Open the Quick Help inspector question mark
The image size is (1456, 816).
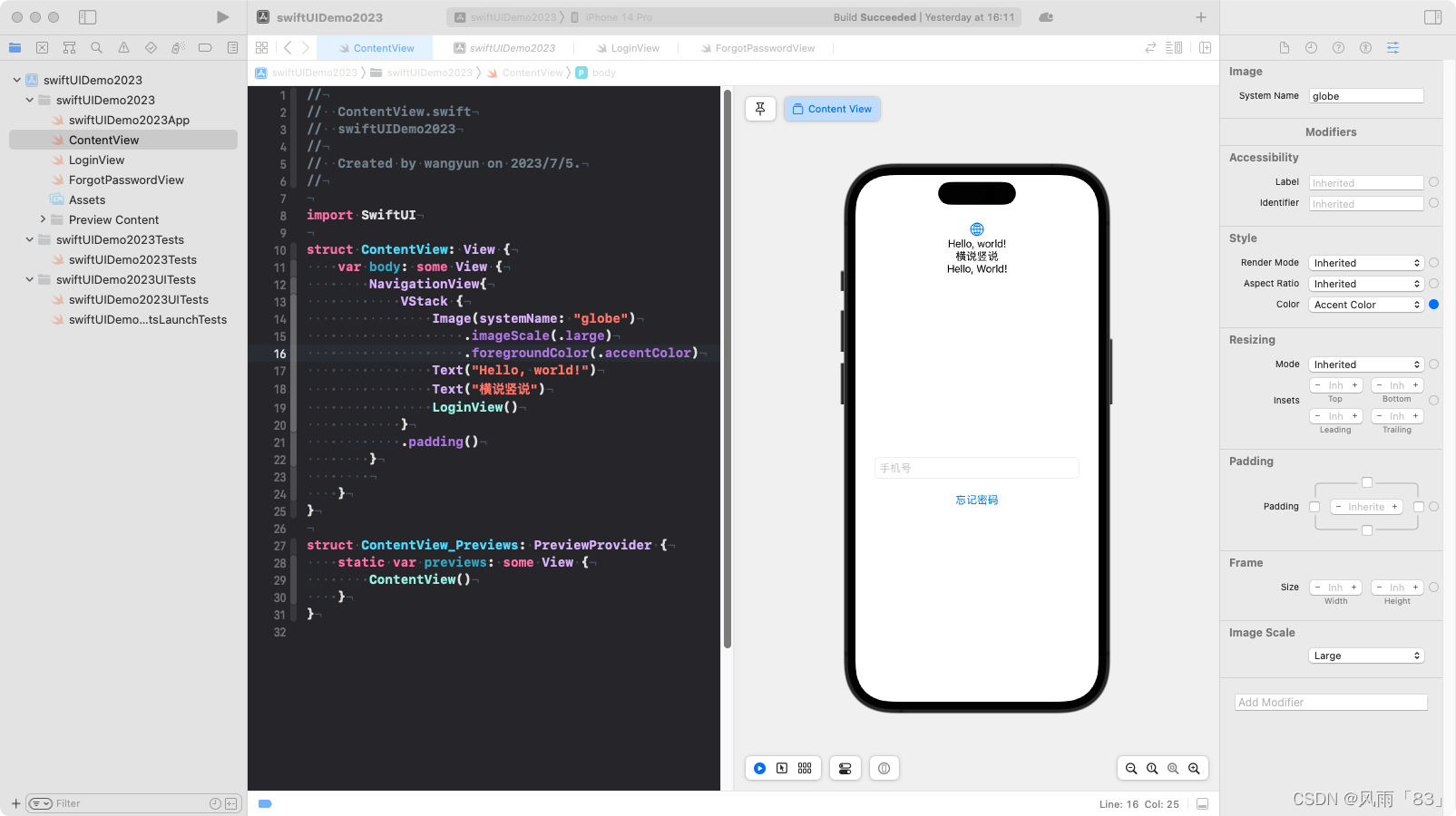click(x=1338, y=47)
